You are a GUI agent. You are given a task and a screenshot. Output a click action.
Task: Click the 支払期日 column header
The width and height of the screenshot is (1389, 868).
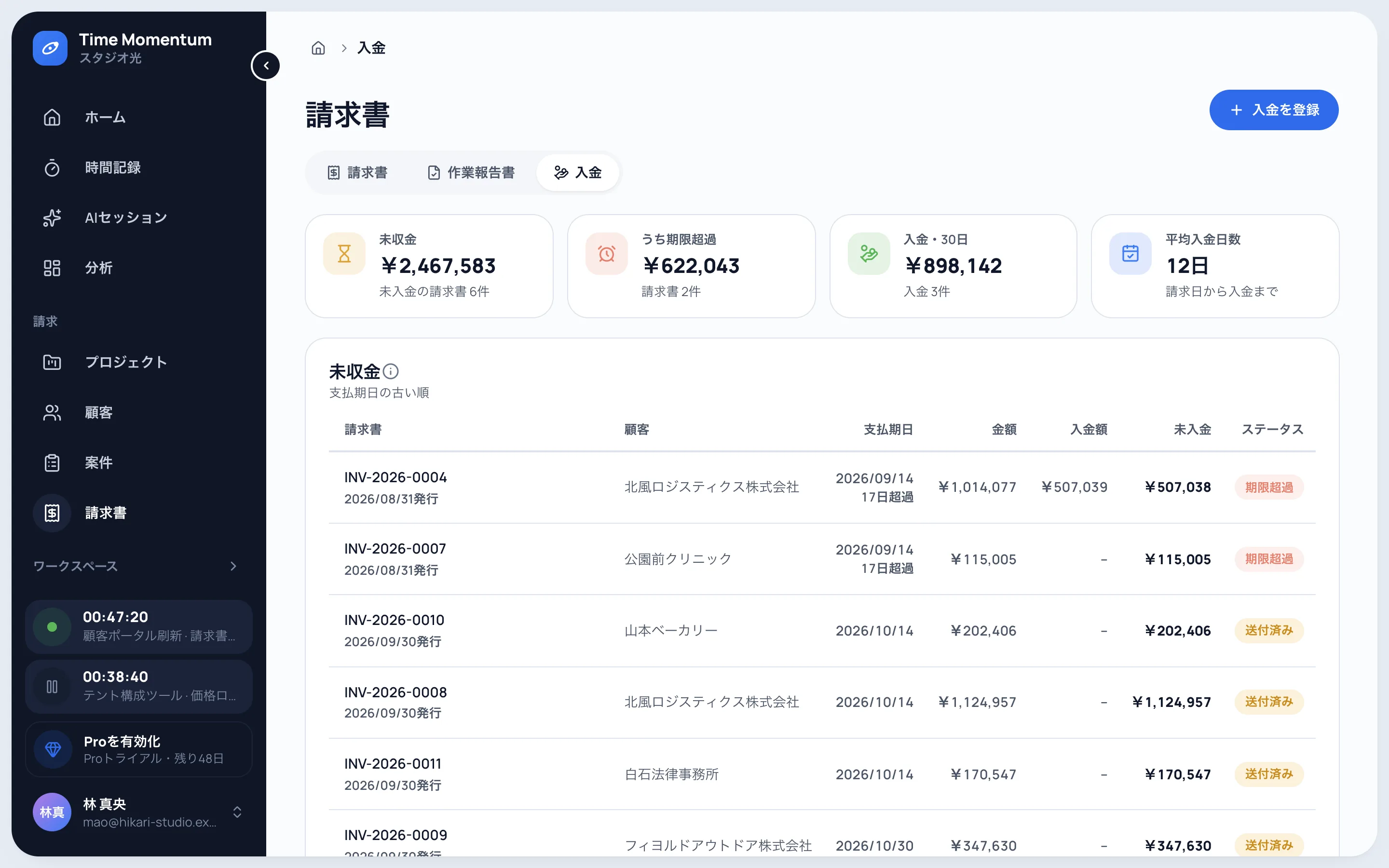tap(888, 429)
